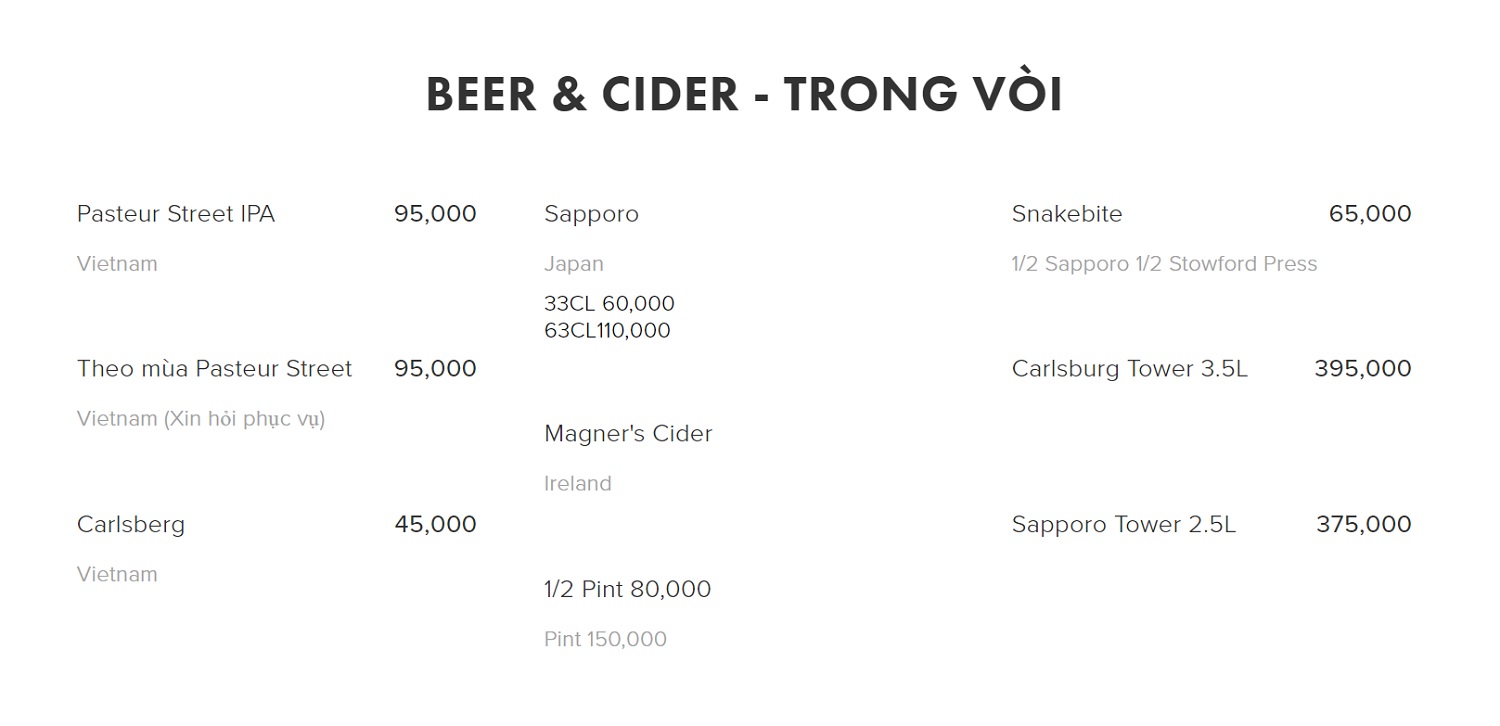This screenshot has height=726, width=1500.
Task: Click the 45,000 Carlsberg price
Action: tap(435, 524)
